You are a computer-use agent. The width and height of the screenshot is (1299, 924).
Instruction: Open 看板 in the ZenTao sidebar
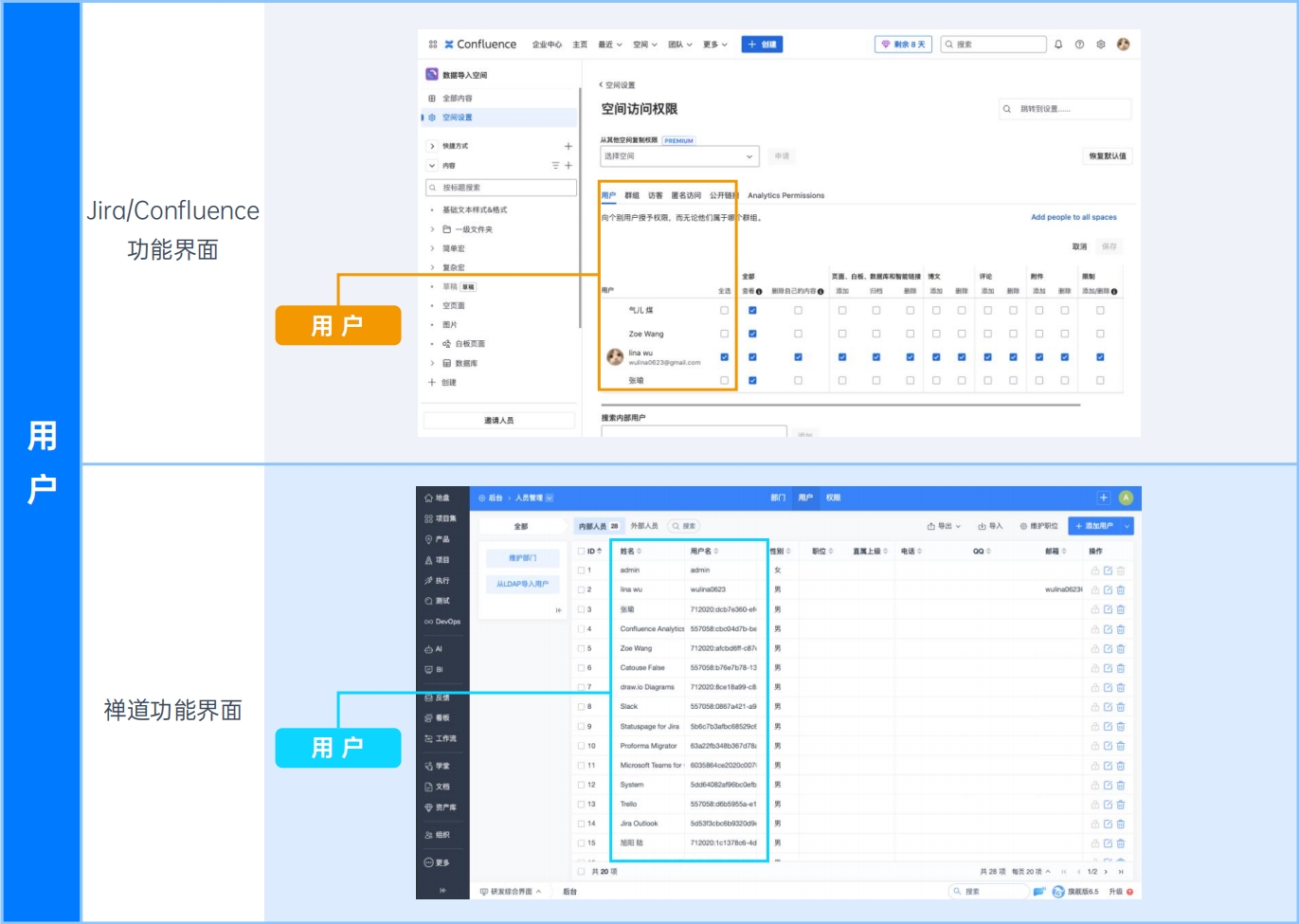[x=438, y=717]
